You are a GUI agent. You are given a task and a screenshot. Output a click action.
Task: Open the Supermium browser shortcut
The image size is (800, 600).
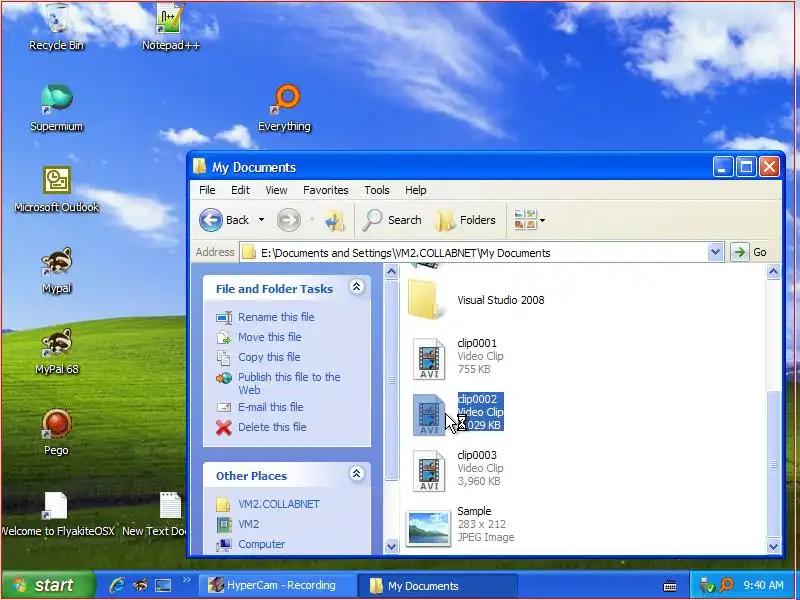point(56,108)
